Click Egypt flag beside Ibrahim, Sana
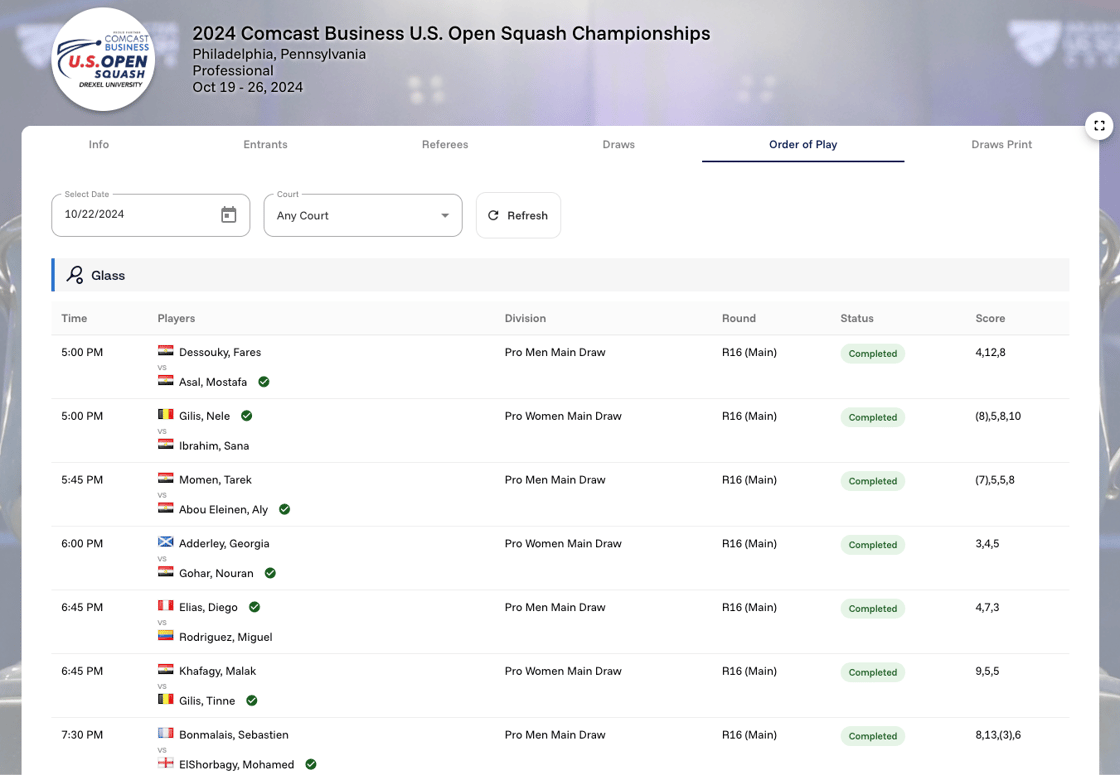1120x775 pixels. [x=166, y=444]
